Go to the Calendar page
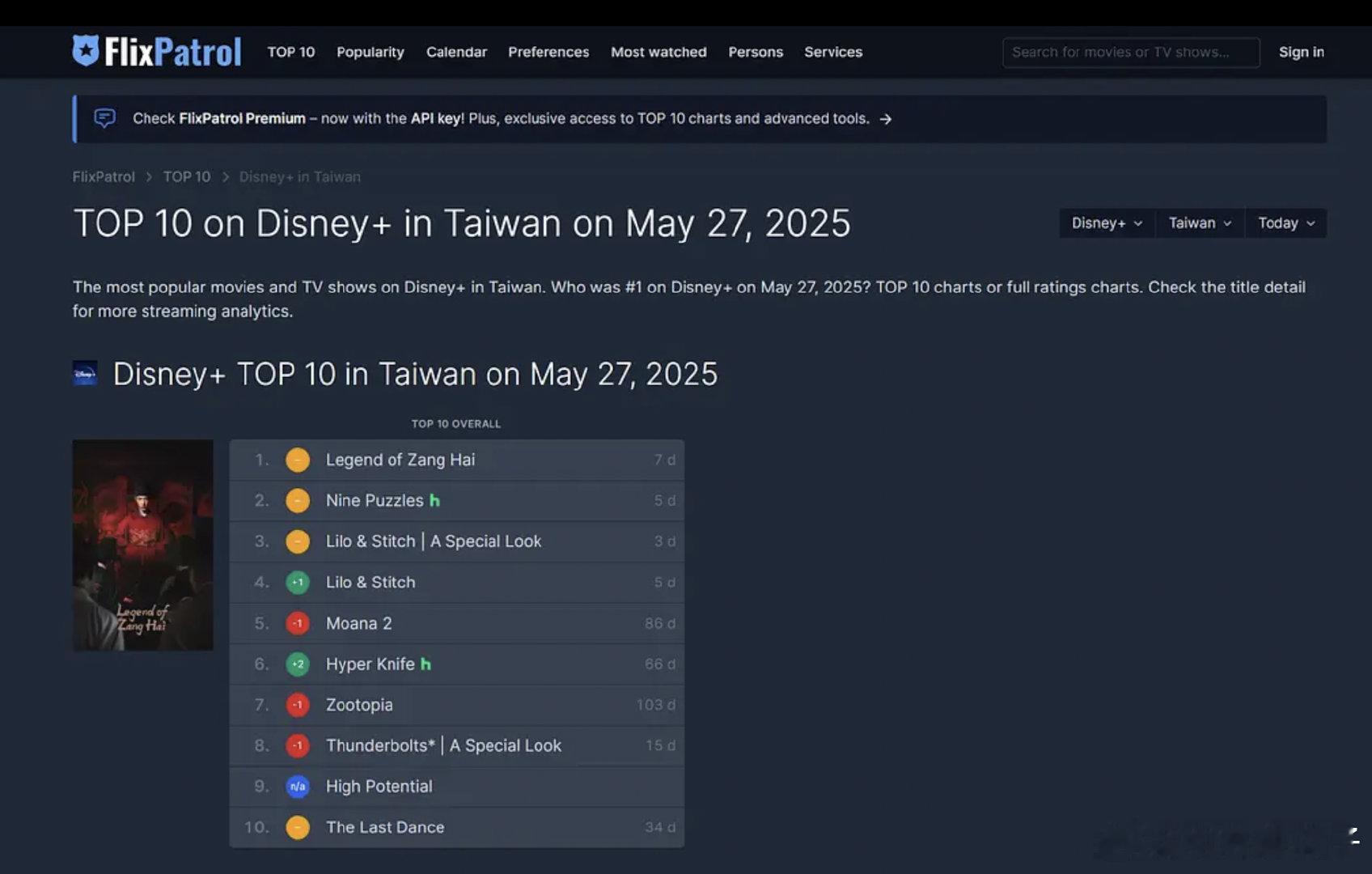The height and width of the screenshot is (874, 1372). 456,52
